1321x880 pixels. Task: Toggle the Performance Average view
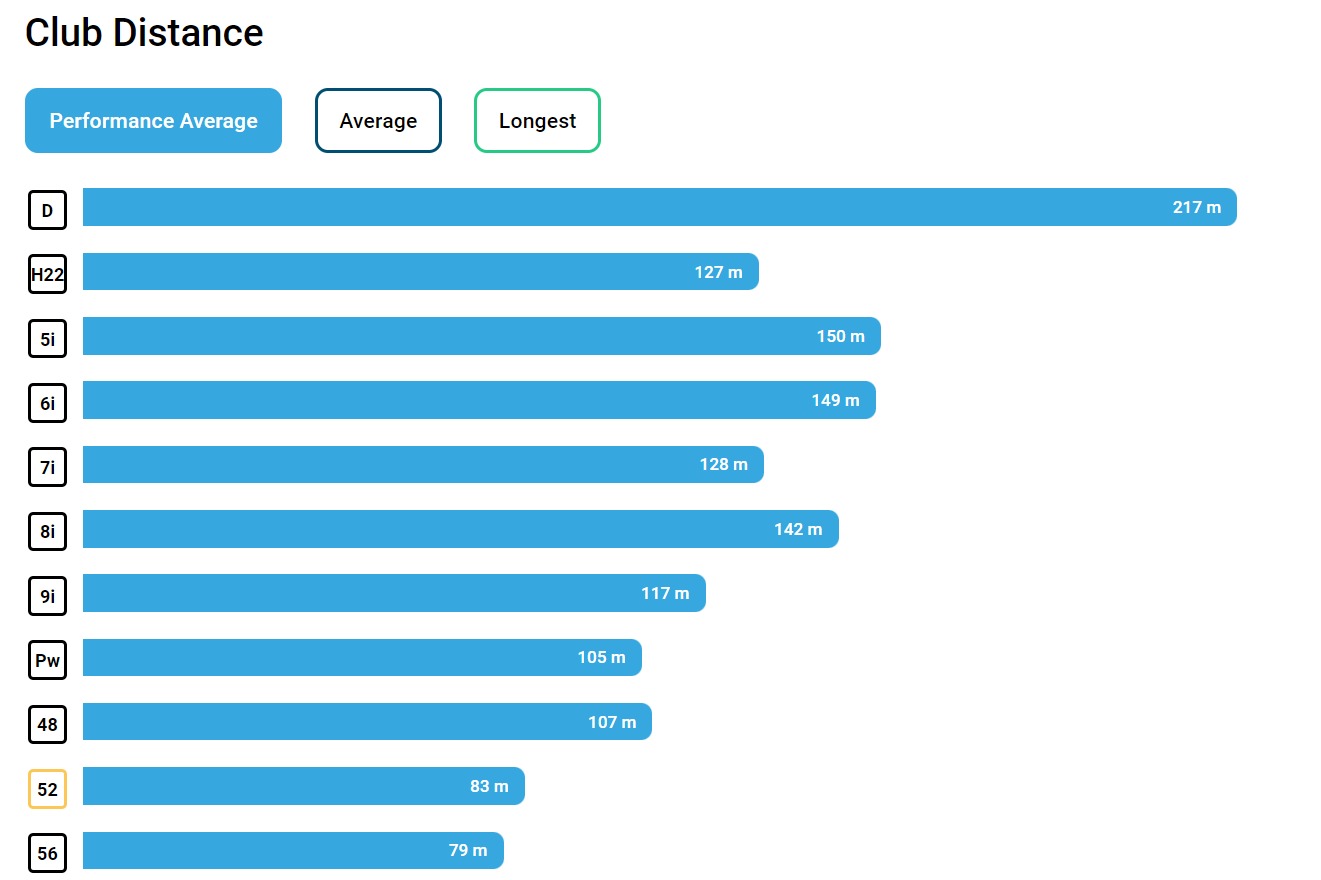[153, 121]
